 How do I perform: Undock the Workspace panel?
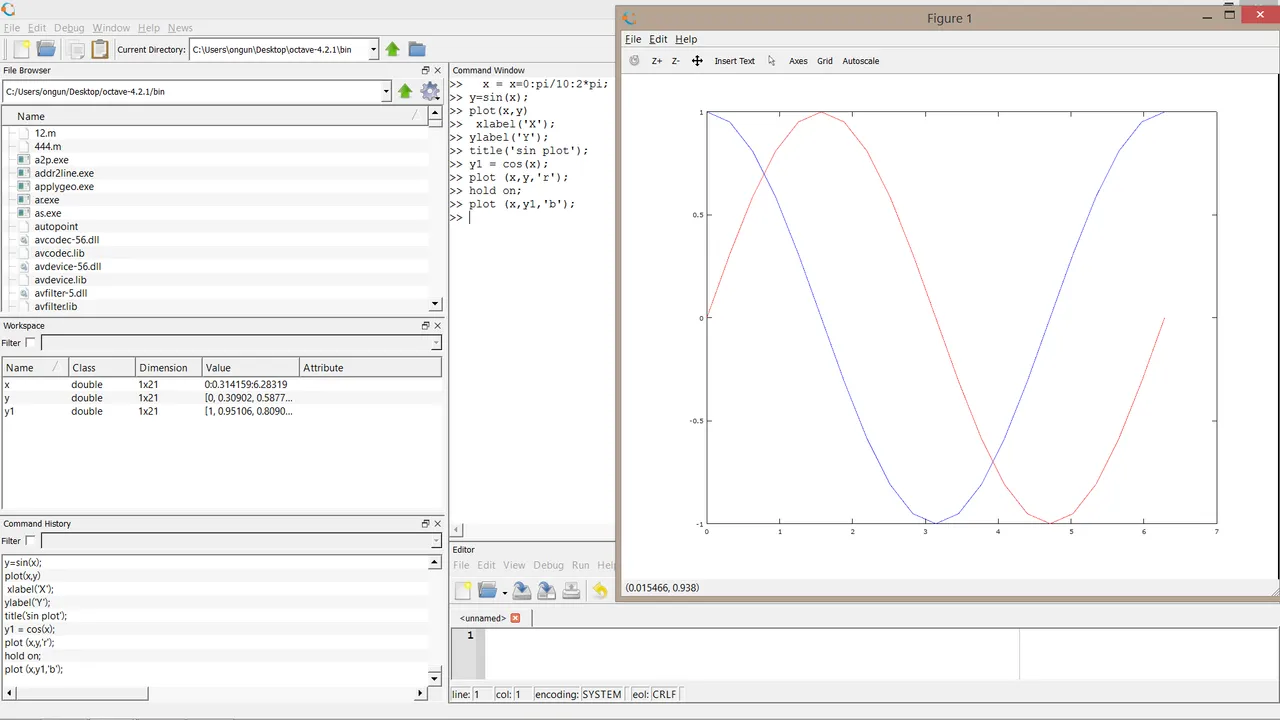(x=425, y=326)
